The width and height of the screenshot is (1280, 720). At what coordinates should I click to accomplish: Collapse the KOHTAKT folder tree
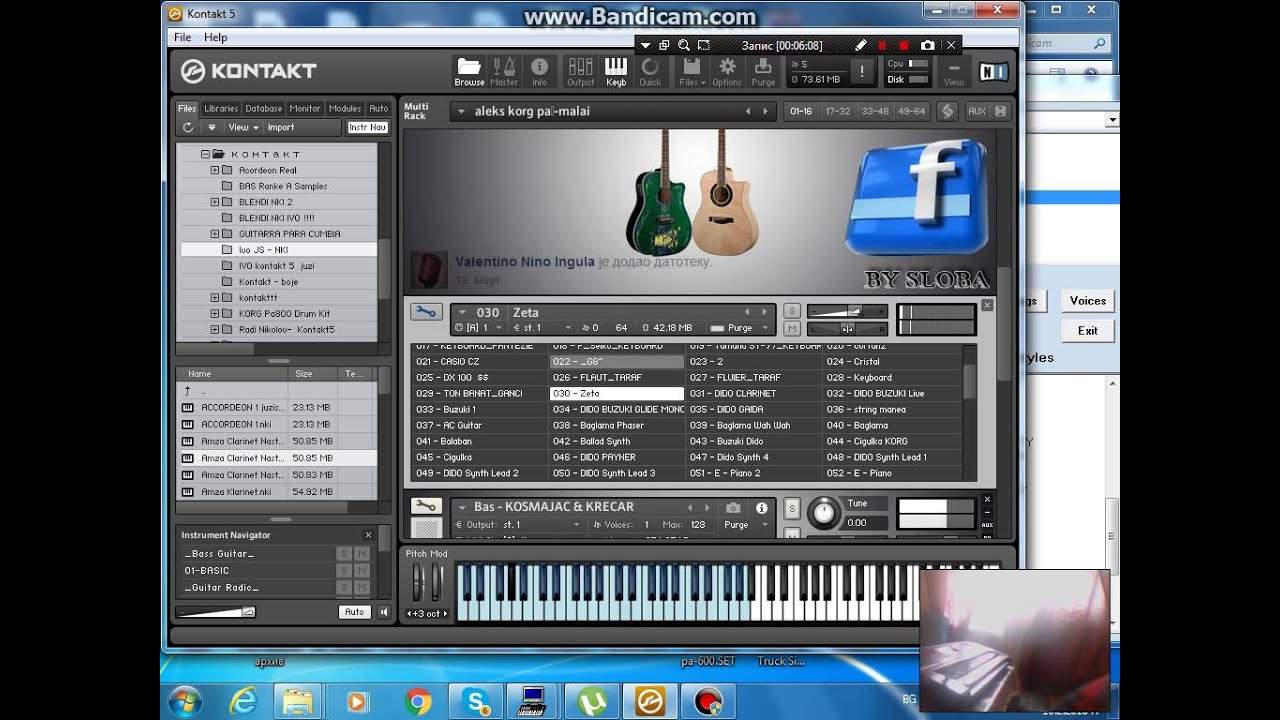(x=205, y=154)
